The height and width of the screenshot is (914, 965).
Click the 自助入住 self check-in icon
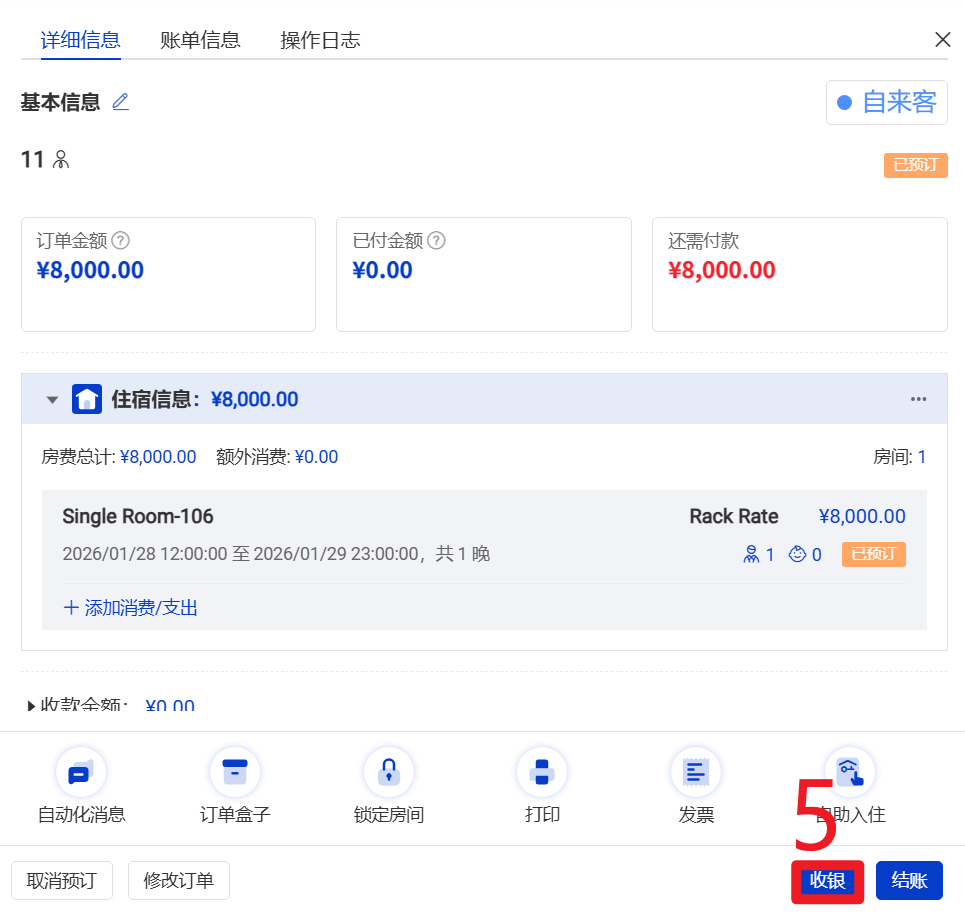pyautogui.click(x=849, y=773)
